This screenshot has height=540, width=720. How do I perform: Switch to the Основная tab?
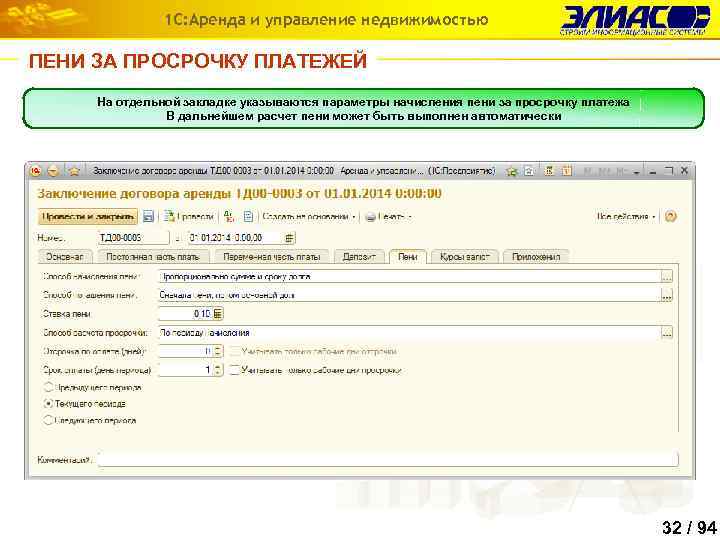65,257
